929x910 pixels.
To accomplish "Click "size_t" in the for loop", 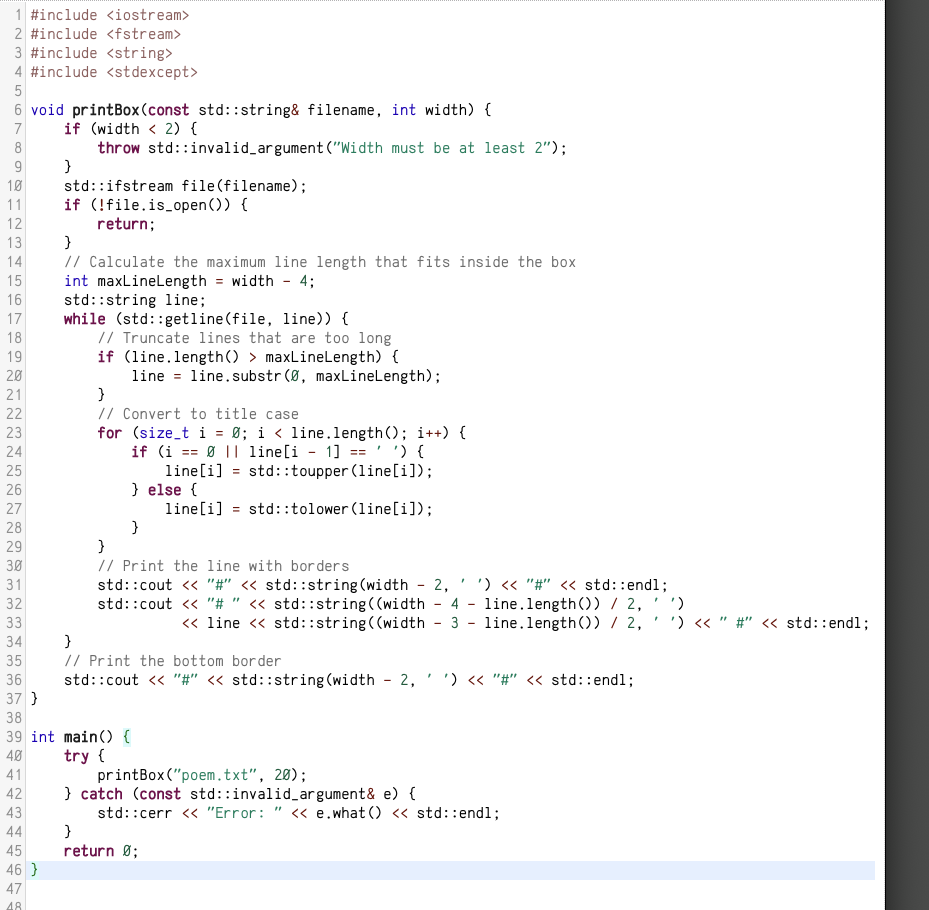I will 164,433.
